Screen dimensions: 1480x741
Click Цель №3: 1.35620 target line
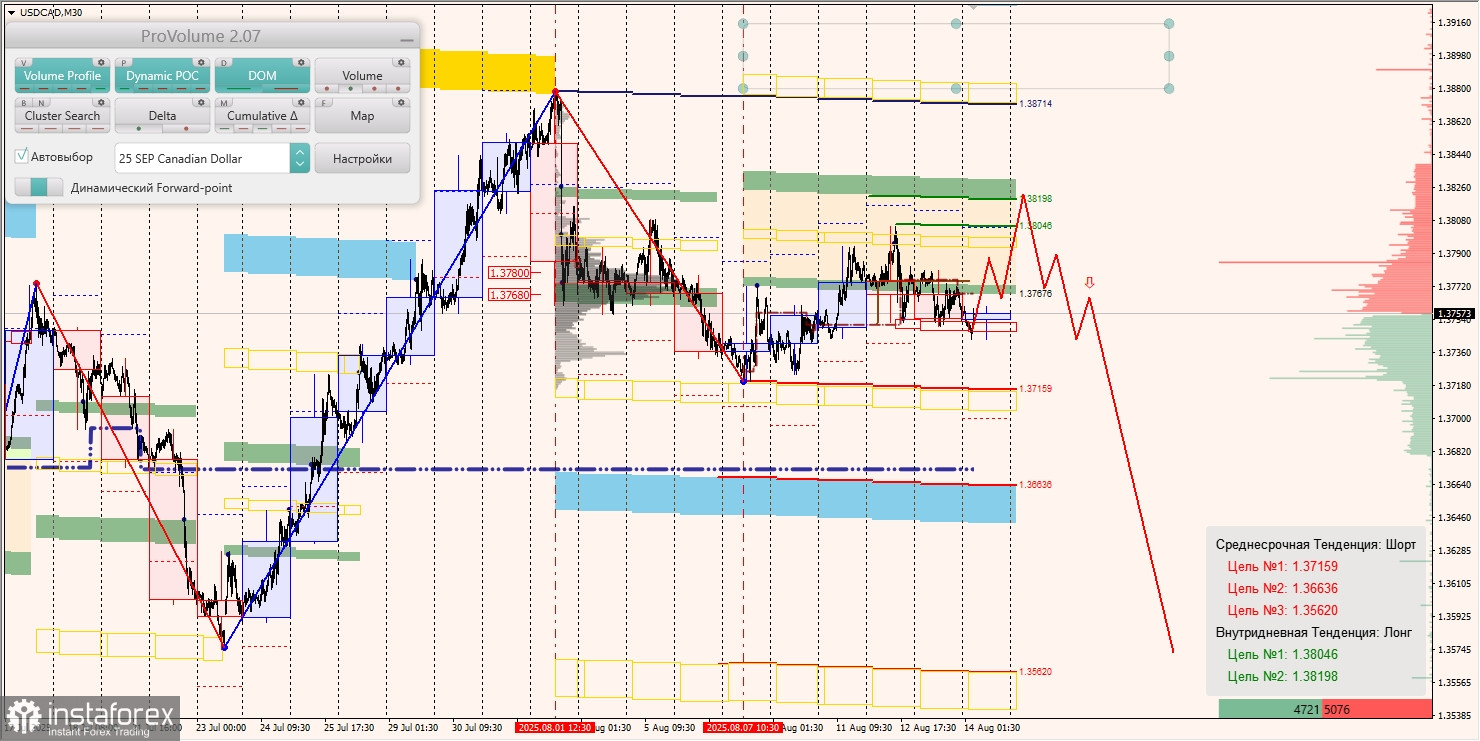tap(1282, 610)
